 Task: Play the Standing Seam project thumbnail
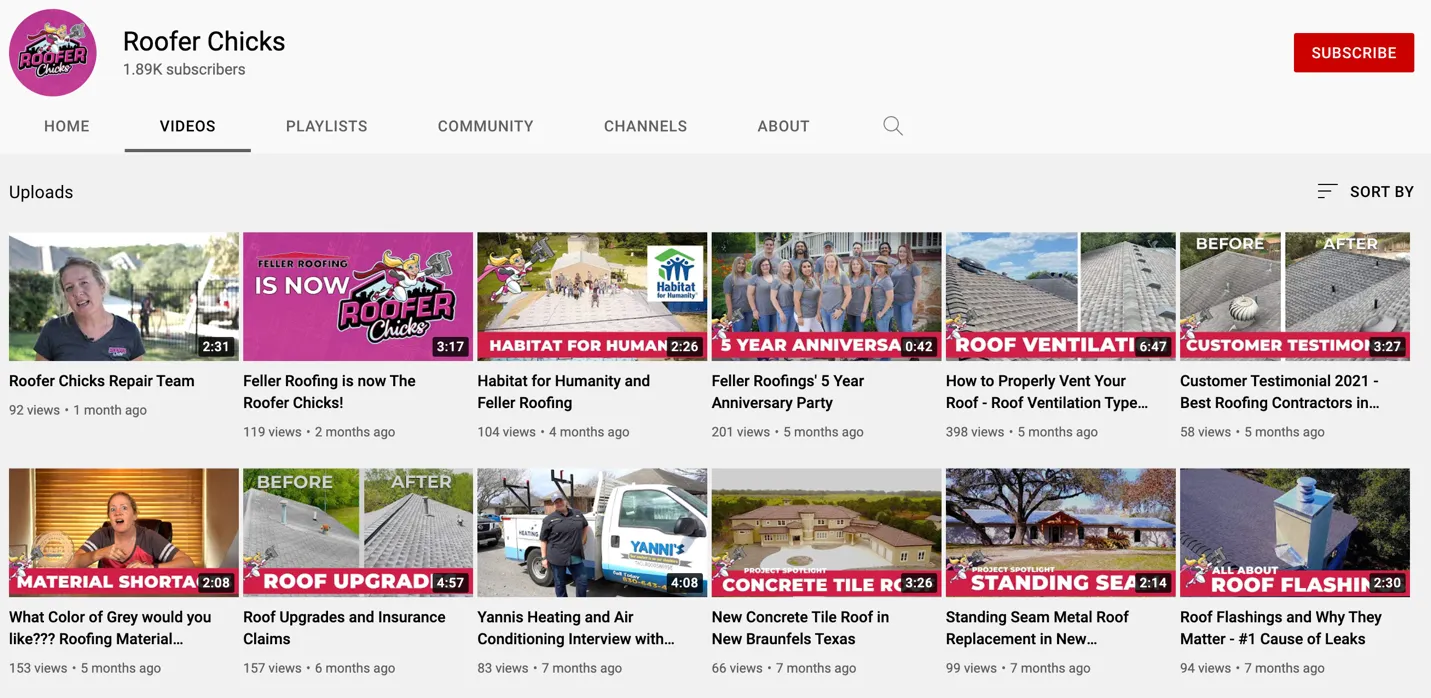1060,533
